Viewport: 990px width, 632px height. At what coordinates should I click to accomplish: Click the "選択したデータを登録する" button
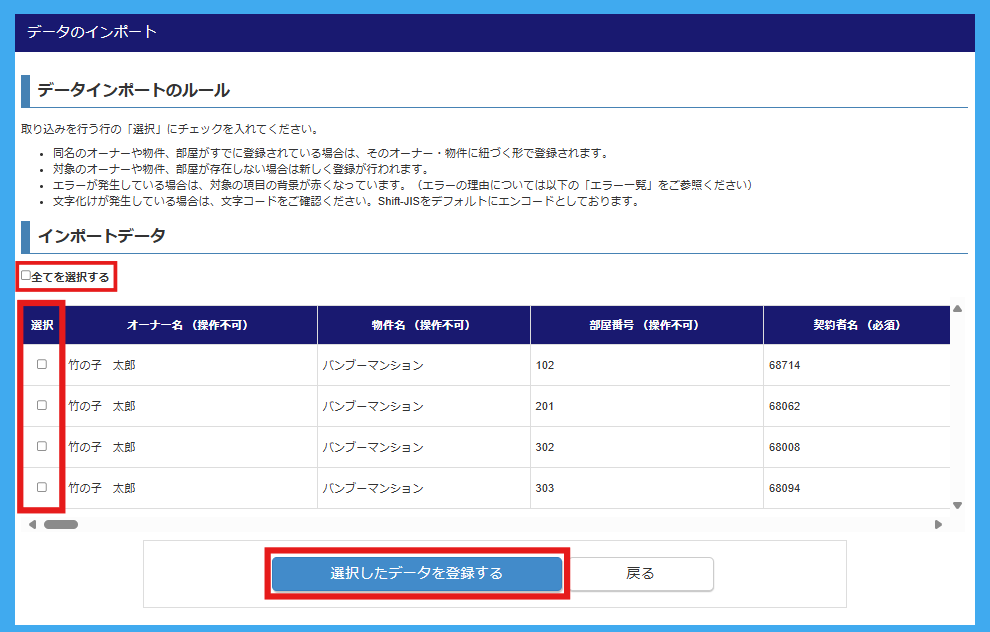coord(416,574)
